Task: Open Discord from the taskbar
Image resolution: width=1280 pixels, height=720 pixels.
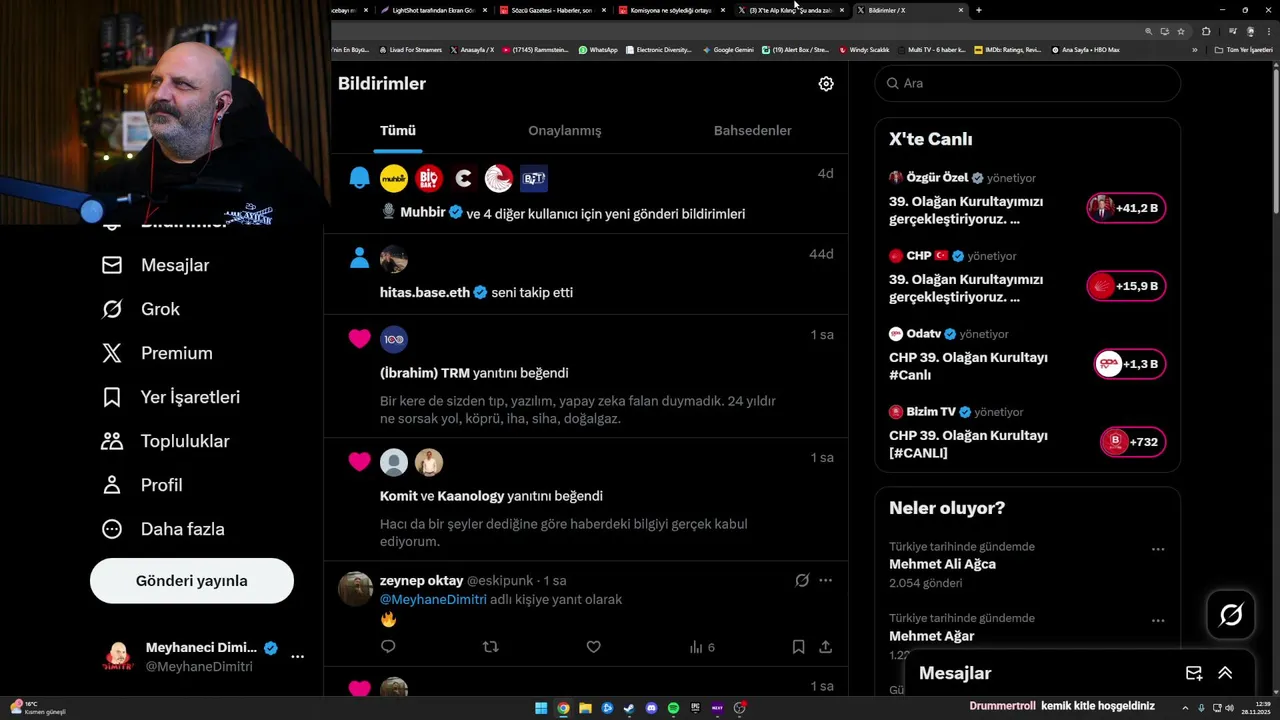Action: coord(651,708)
